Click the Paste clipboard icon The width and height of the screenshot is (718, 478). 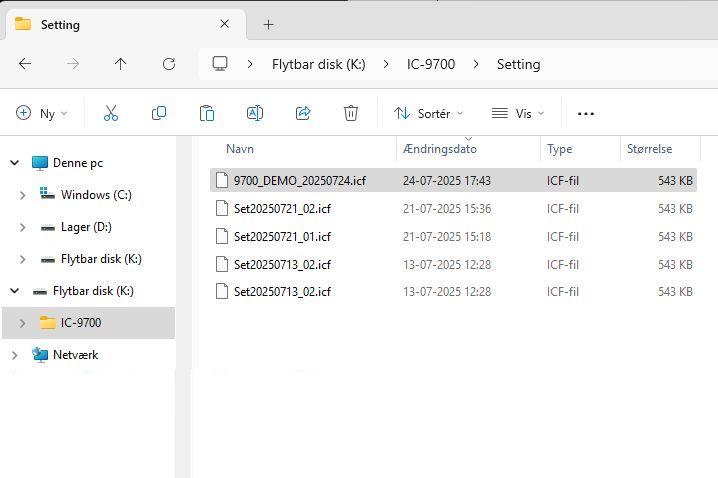coord(207,113)
